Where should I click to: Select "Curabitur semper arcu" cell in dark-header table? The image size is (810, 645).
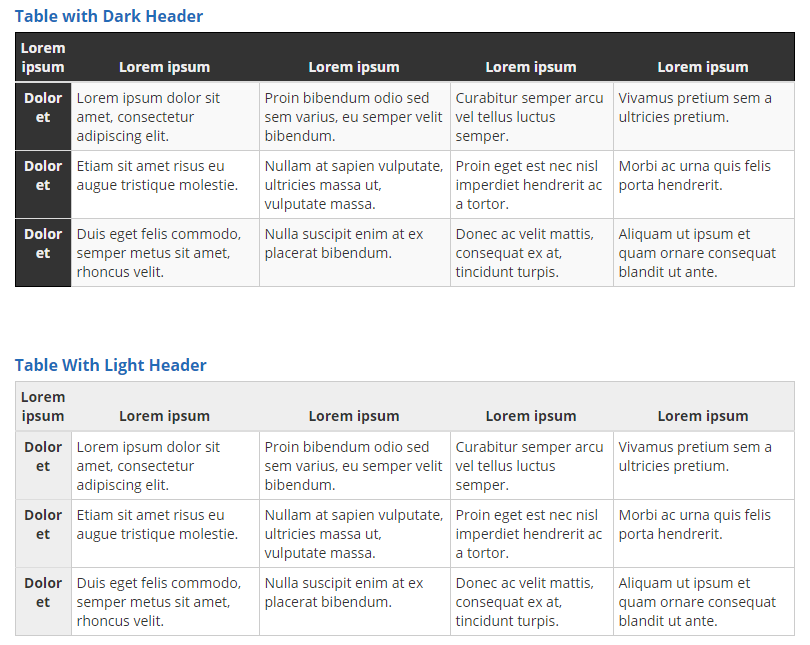click(529, 117)
